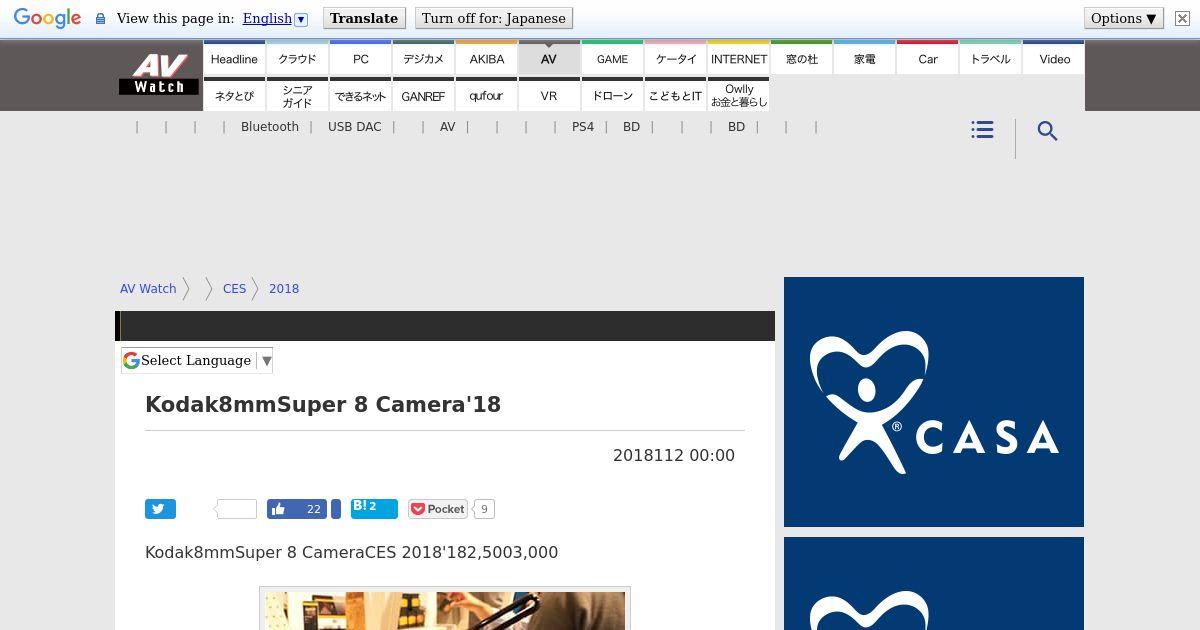Close the Google Translate bar

coord(1182,18)
